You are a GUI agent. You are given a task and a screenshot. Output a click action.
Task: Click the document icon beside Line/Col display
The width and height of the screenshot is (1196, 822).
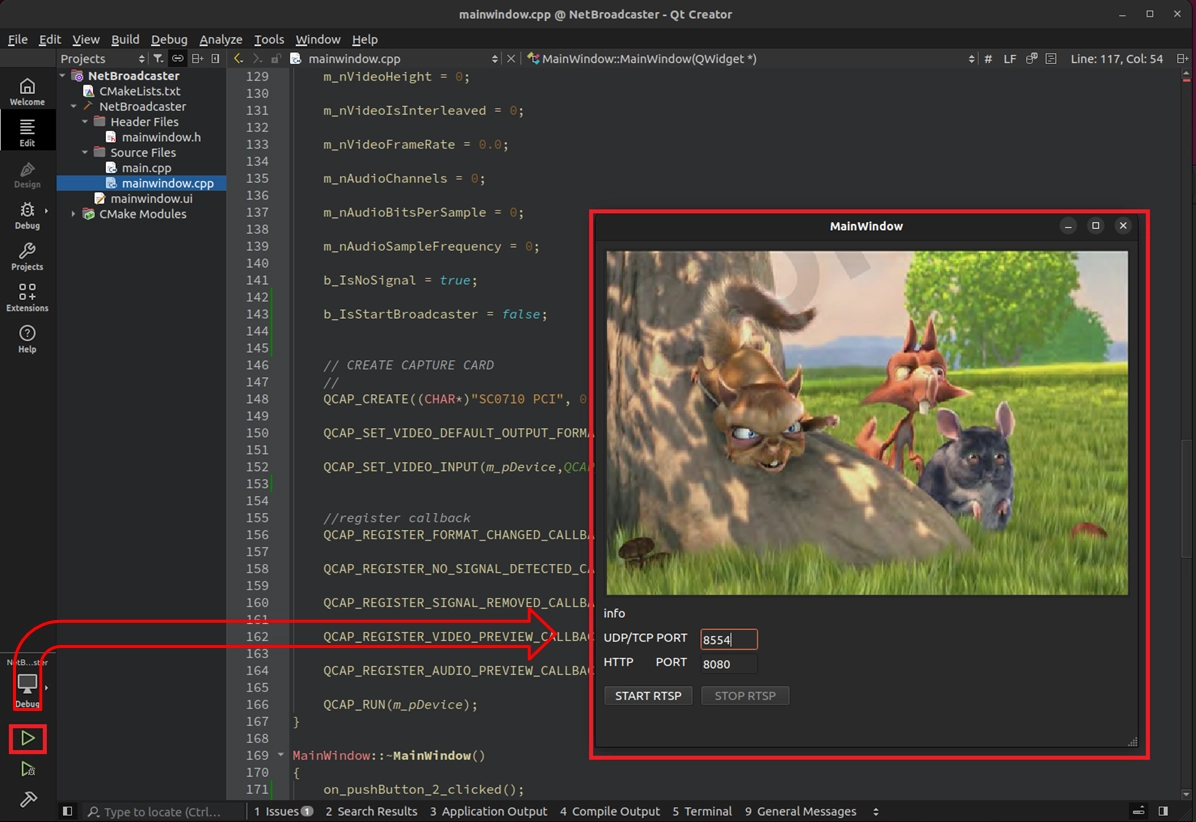click(x=1051, y=58)
